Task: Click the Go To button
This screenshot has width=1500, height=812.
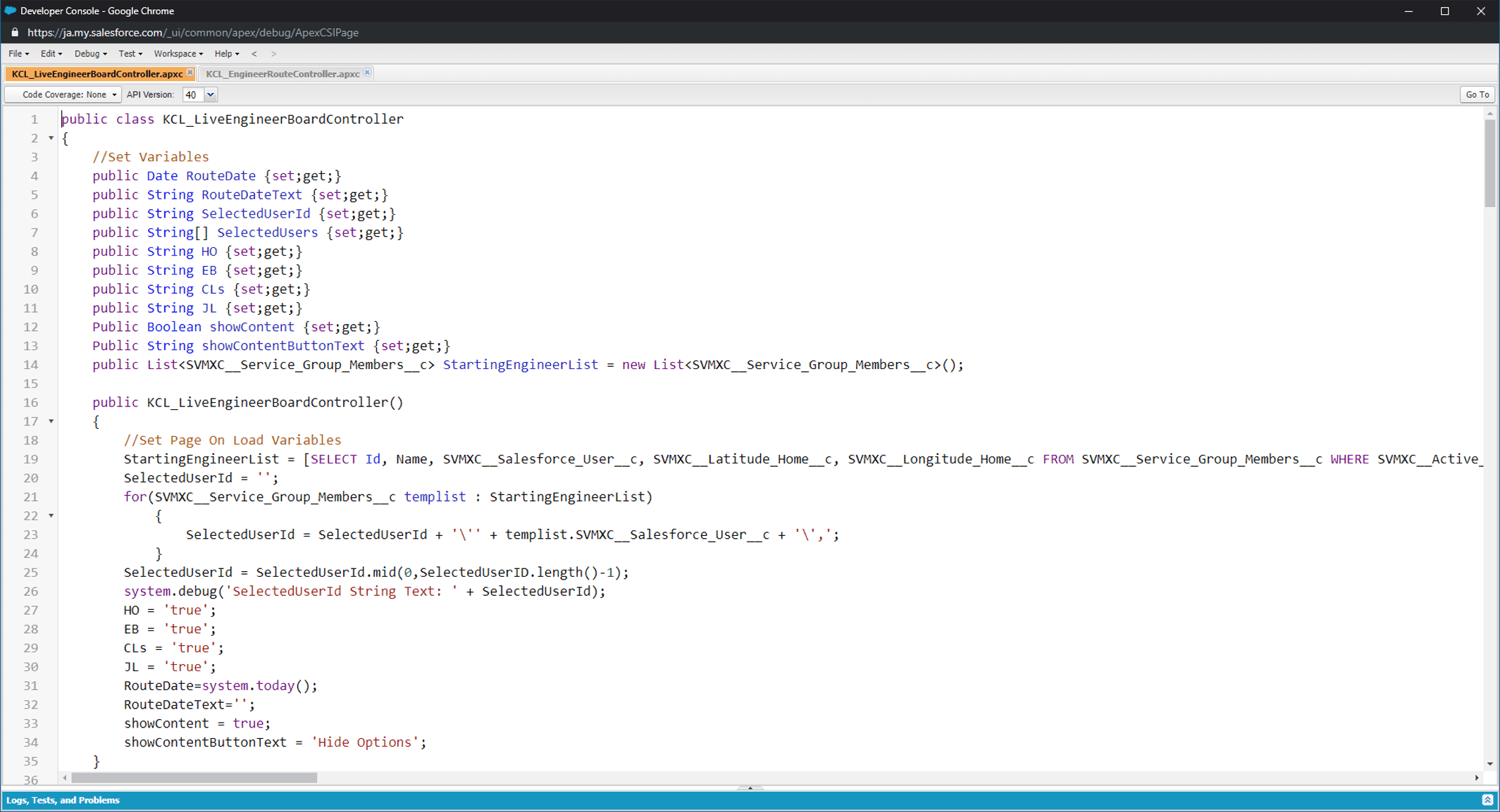Action: coord(1477,94)
